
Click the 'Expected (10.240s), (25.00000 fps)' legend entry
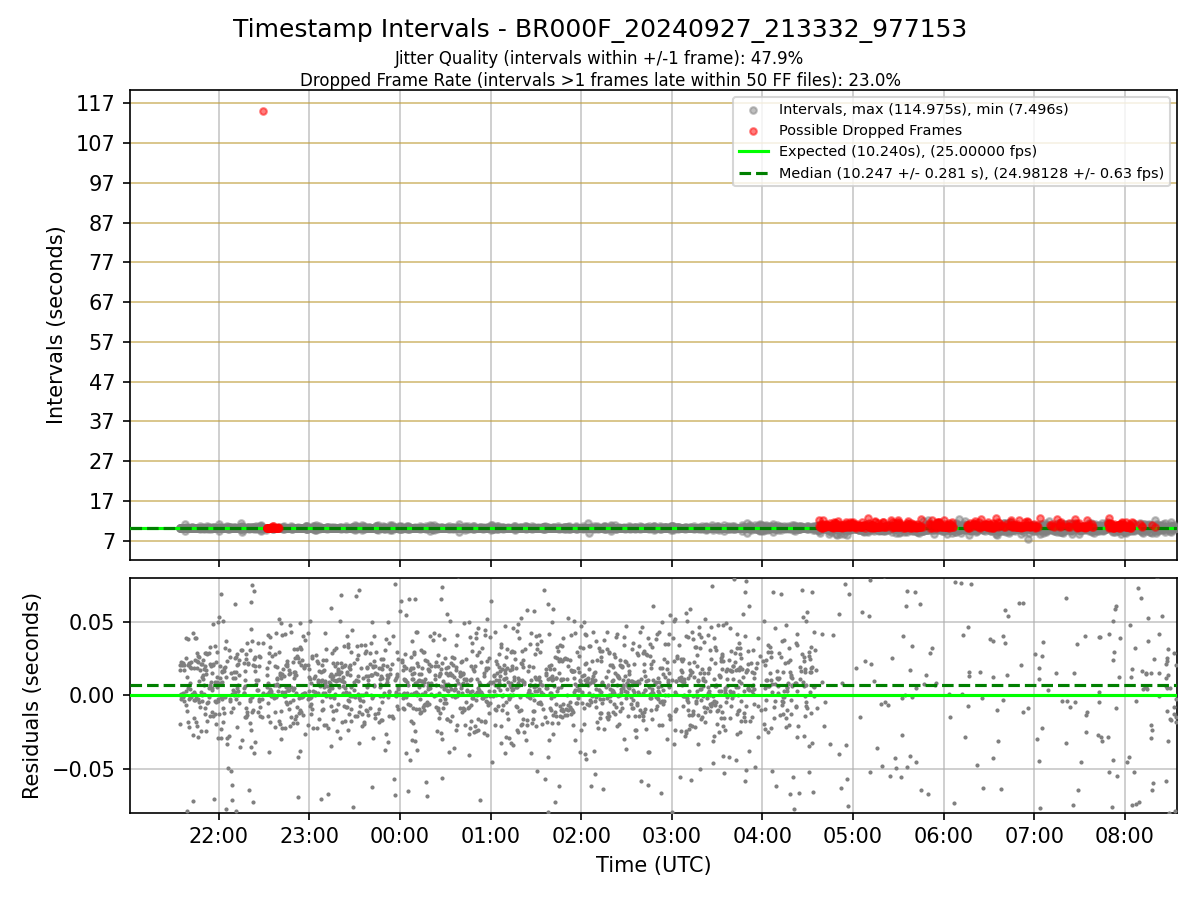pyautogui.click(x=908, y=151)
